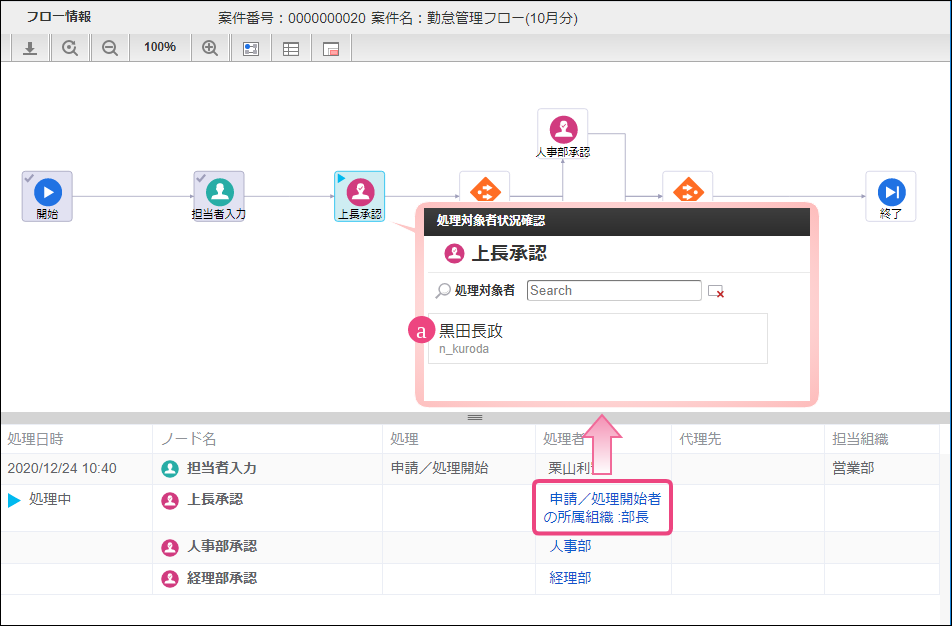Select the 人事部承認 node
The width and height of the screenshot is (952, 626).
(563, 134)
